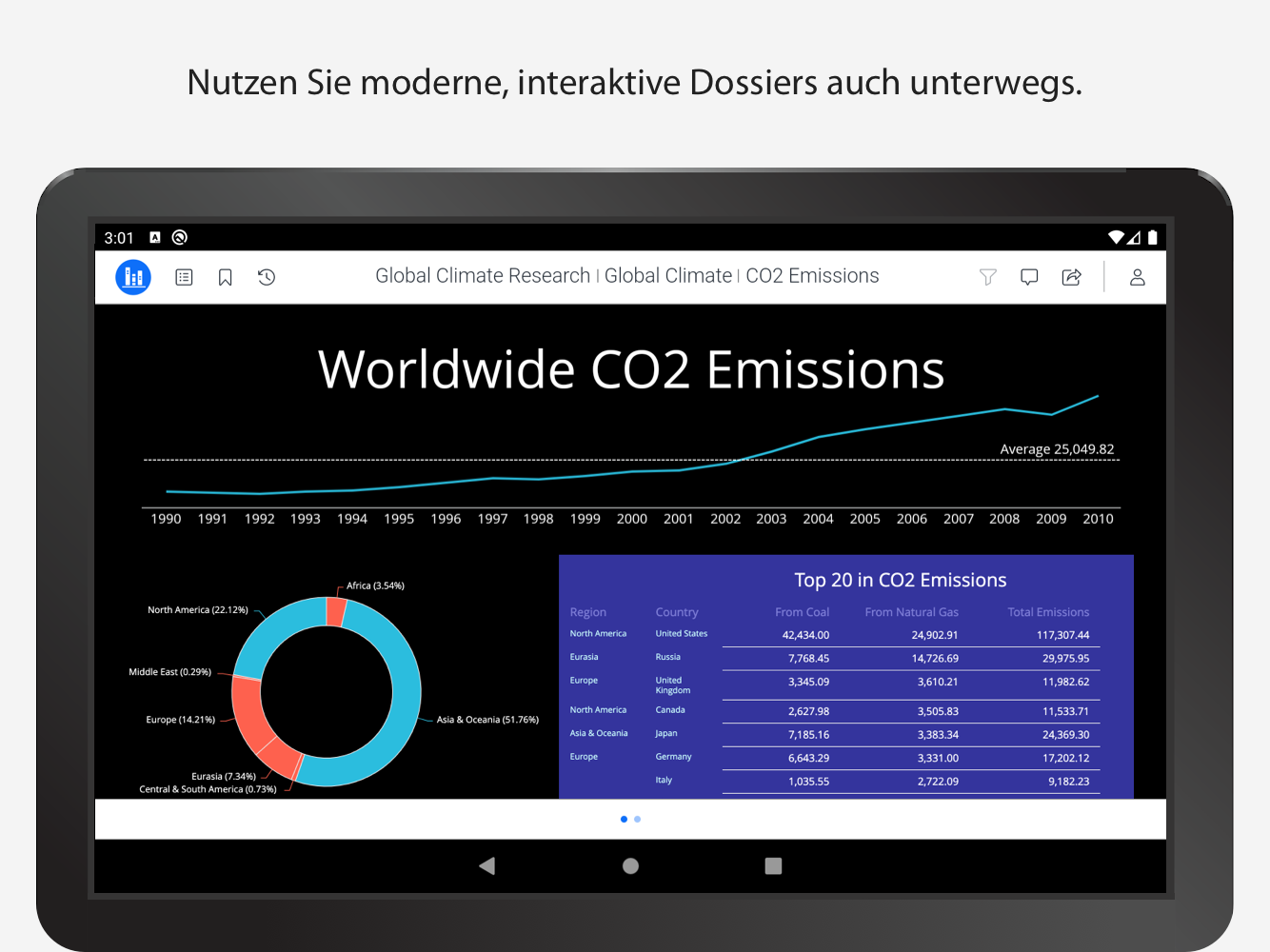The height and width of the screenshot is (952, 1270).
Task: Sort by From Coal column header
Action: click(802, 612)
